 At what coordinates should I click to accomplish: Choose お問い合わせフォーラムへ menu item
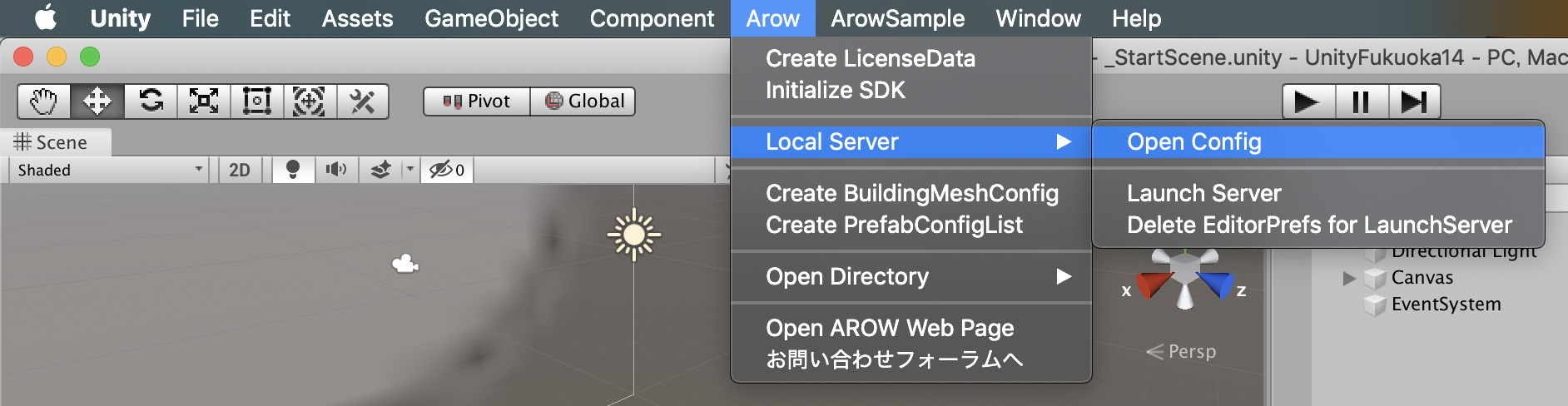(x=911, y=359)
